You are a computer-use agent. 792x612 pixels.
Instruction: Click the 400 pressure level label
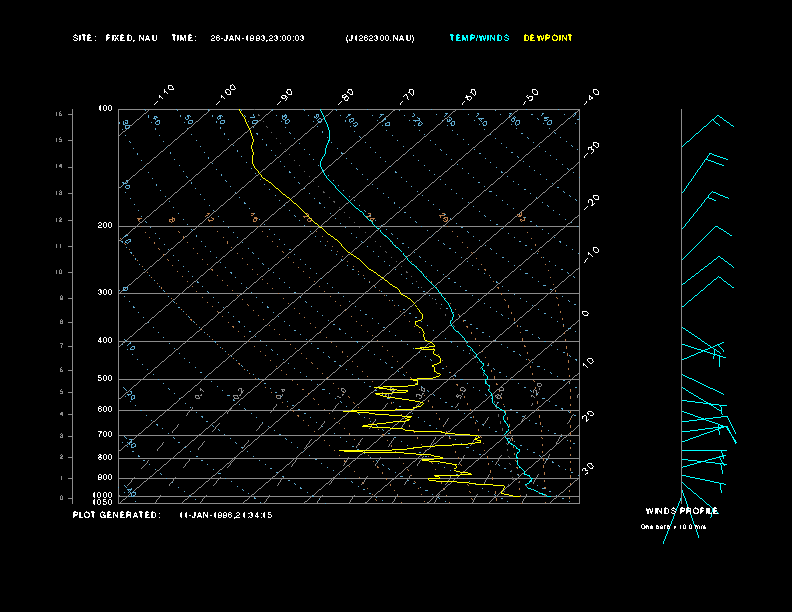105,340
